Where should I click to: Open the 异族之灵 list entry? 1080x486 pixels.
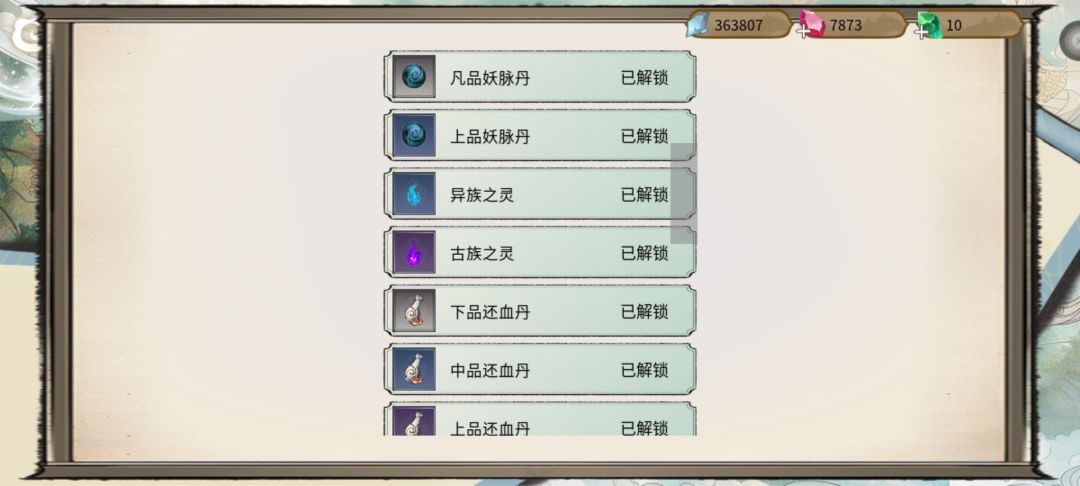coord(540,193)
